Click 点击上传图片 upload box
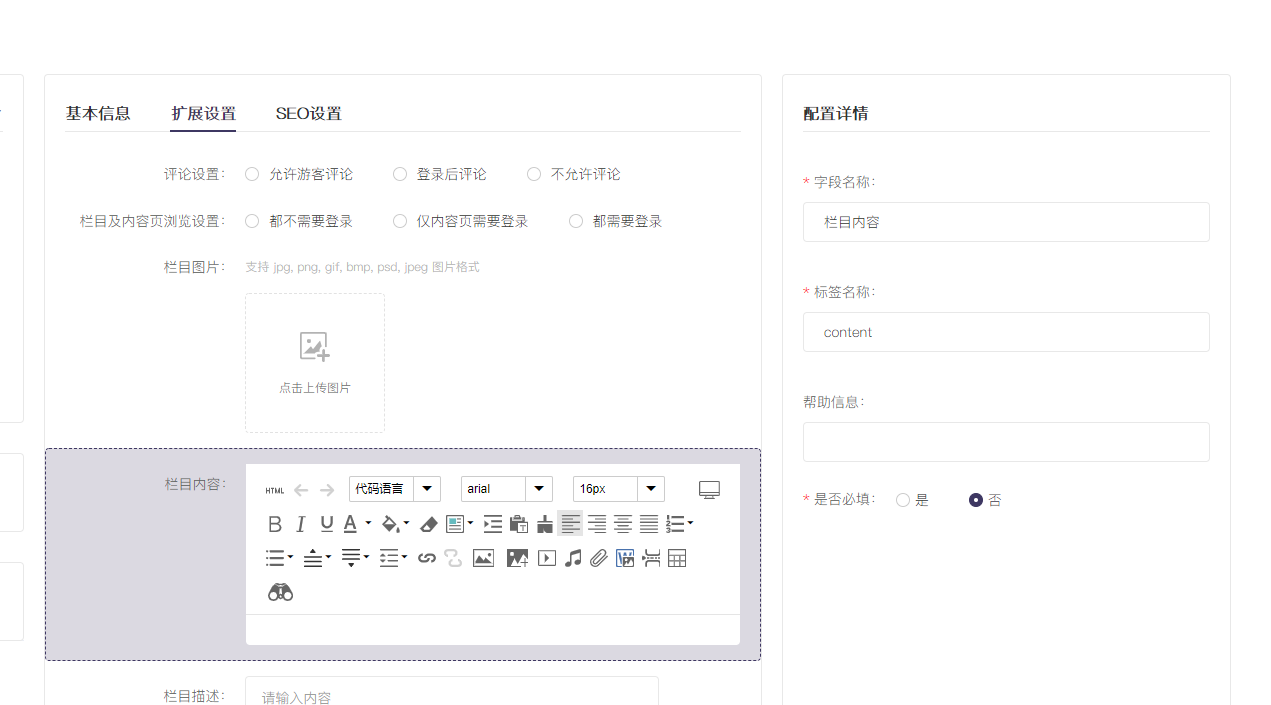The image size is (1271, 705). pyautogui.click(x=315, y=362)
